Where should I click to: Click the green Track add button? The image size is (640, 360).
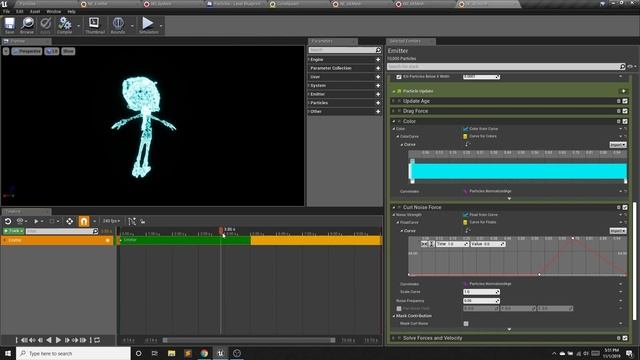pyautogui.click(x=13, y=231)
